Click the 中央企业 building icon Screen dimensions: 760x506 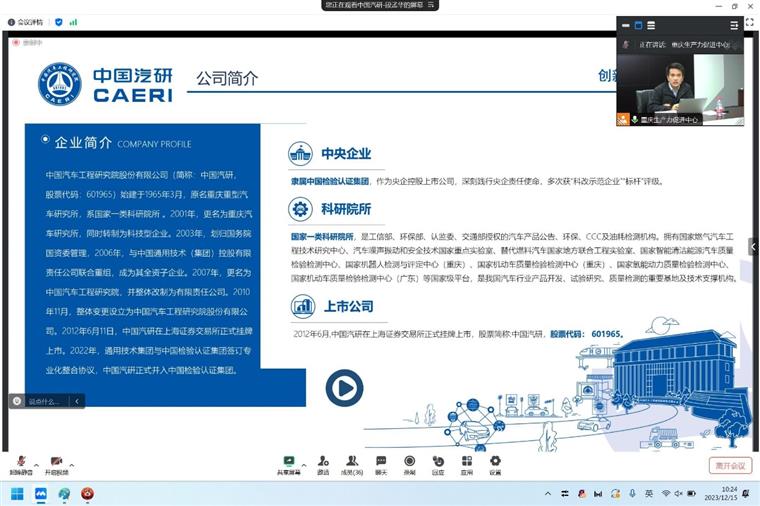click(301, 154)
